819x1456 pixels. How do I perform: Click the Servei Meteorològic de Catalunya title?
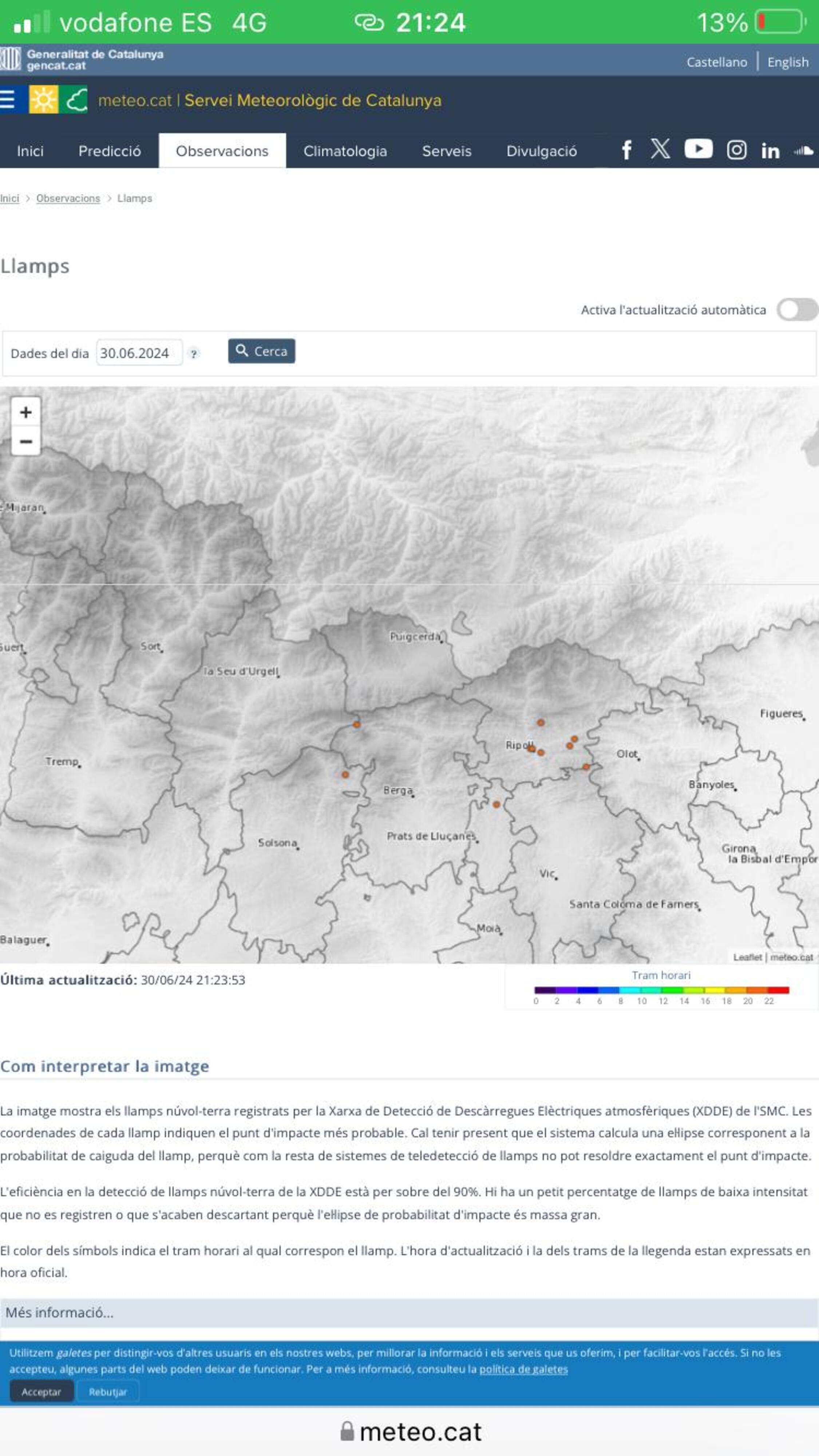pos(313,100)
